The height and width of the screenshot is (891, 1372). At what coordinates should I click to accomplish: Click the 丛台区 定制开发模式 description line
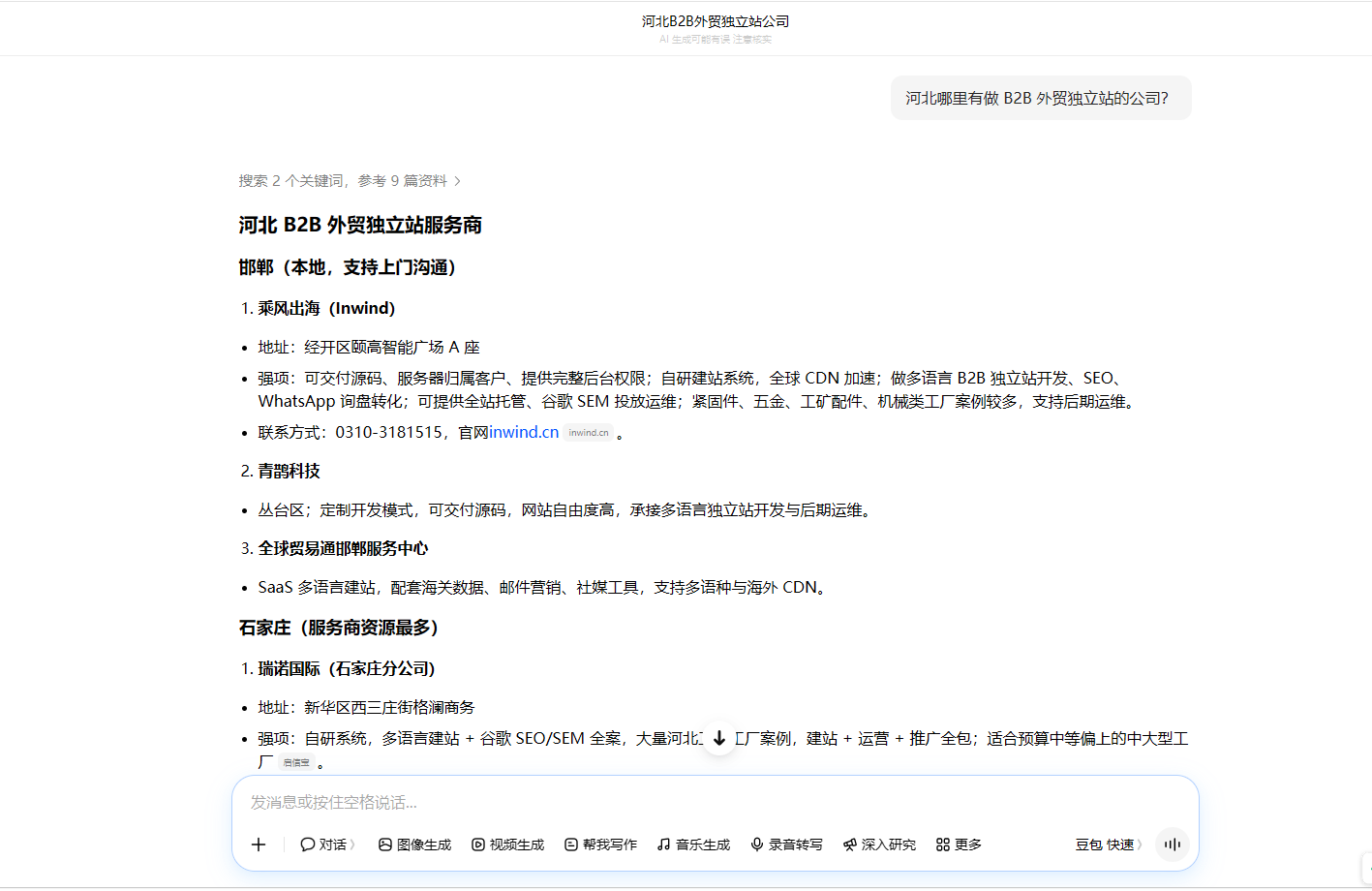pos(566,509)
